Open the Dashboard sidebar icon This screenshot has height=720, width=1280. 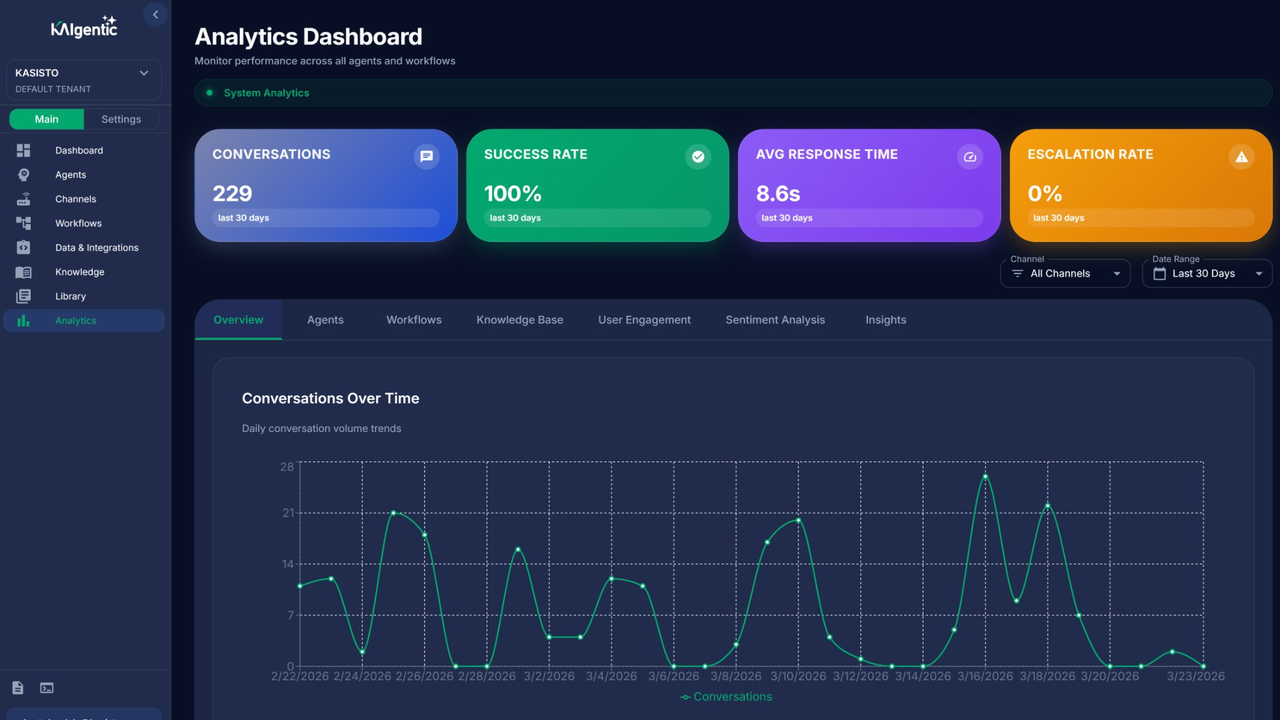(x=23, y=150)
